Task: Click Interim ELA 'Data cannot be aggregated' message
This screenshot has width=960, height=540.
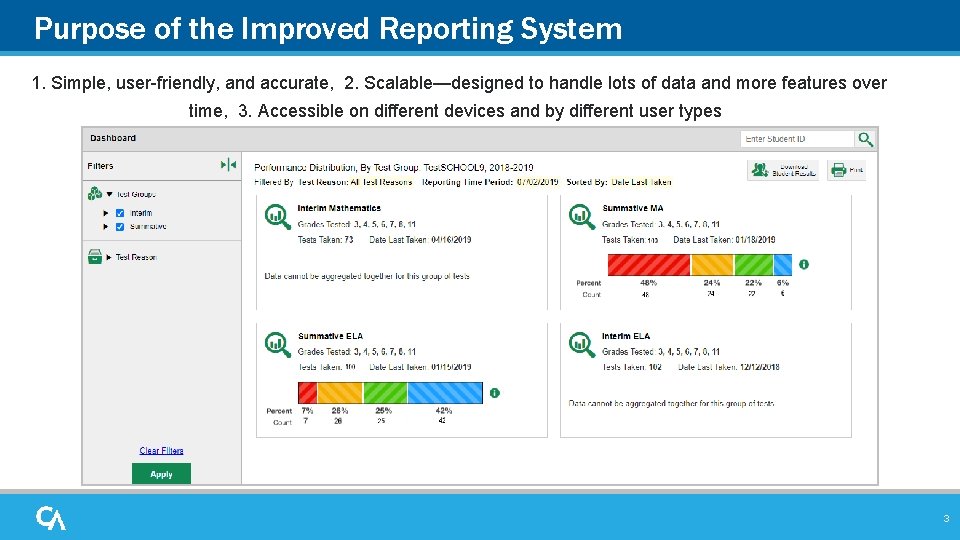Action: point(671,403)
